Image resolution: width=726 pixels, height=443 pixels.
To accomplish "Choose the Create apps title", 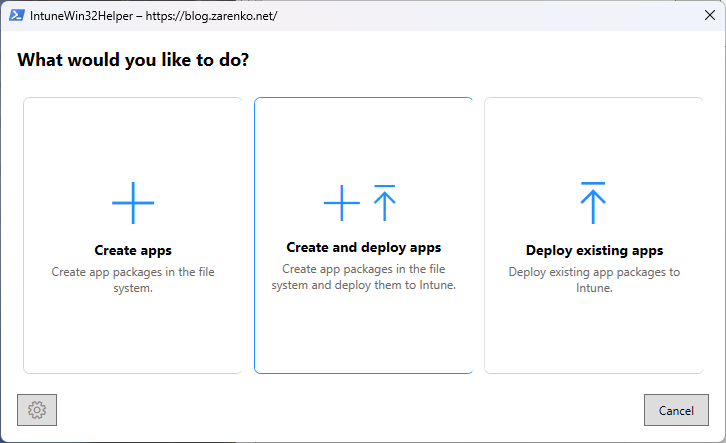I will tap(133, 250).
